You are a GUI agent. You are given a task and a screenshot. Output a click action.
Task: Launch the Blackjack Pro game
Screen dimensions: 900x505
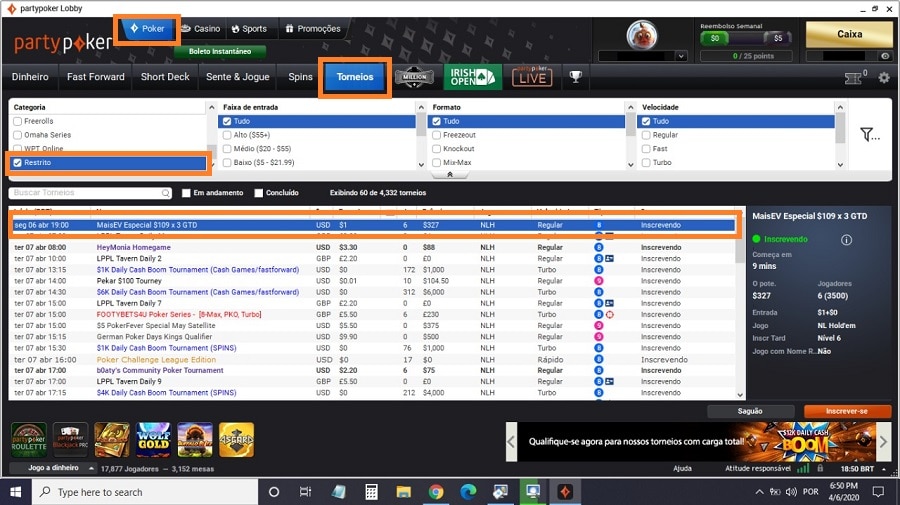pyautogui.click(x=71, y=440)
